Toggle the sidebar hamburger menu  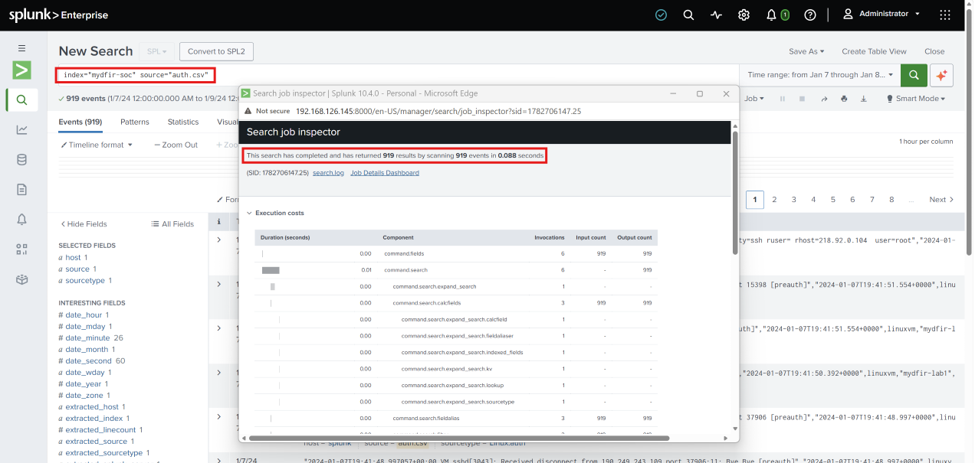pyautogui.click(x=22, y=48)
